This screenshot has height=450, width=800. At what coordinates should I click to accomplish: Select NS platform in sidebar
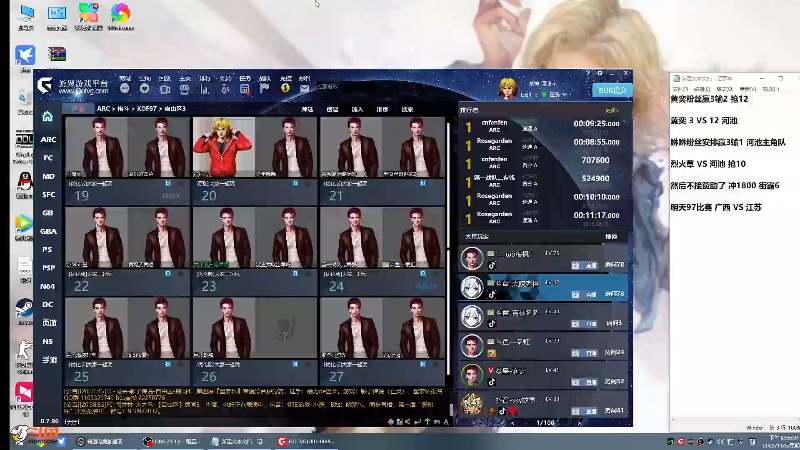pyautogui.click(x=48, y=341)
